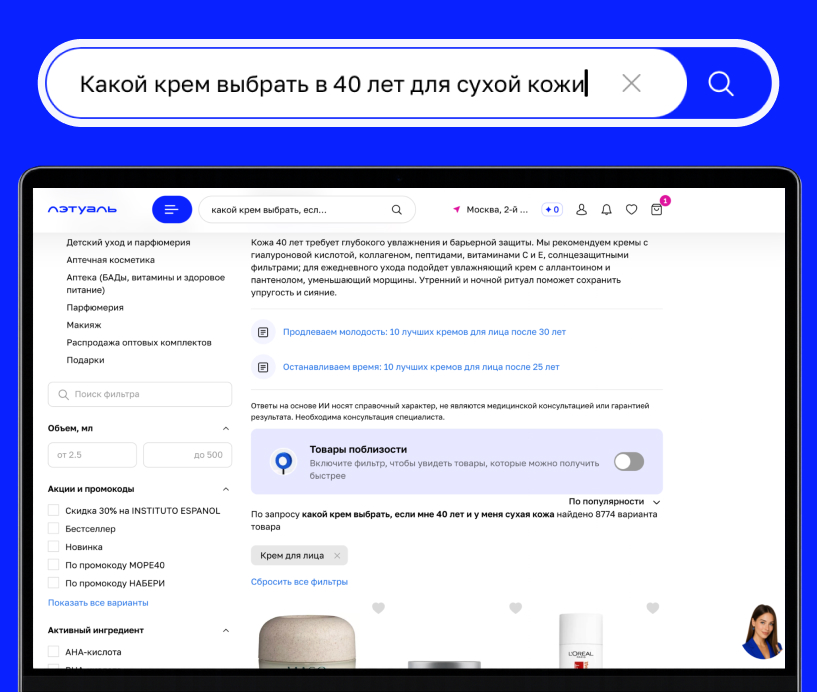This screenshot has height=692, width=817.
Task: Click the Поиск фильтра input field
Action: (140, 394)
